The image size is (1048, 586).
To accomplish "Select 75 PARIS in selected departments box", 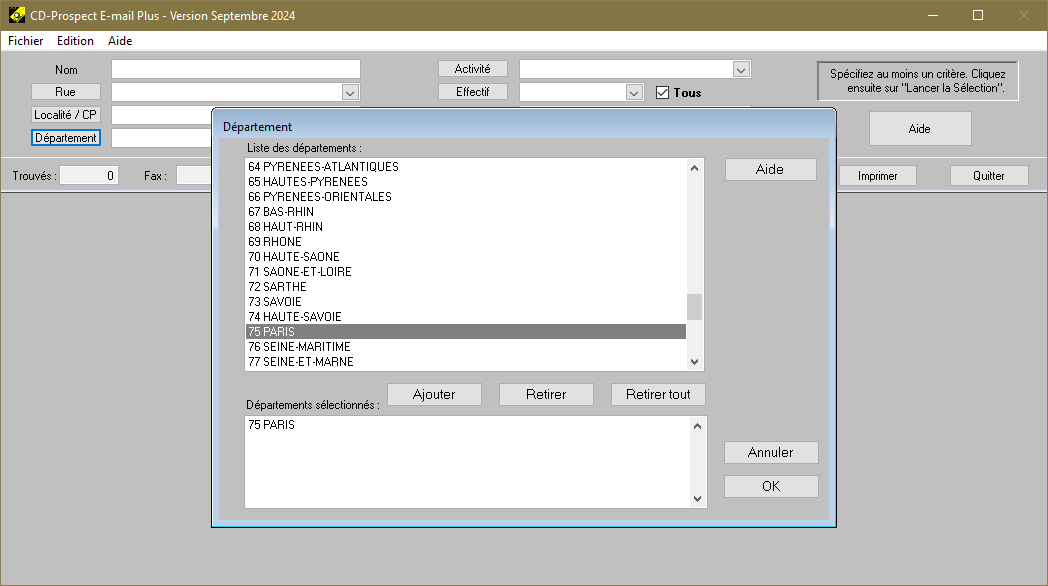I will tap(272, 425).
